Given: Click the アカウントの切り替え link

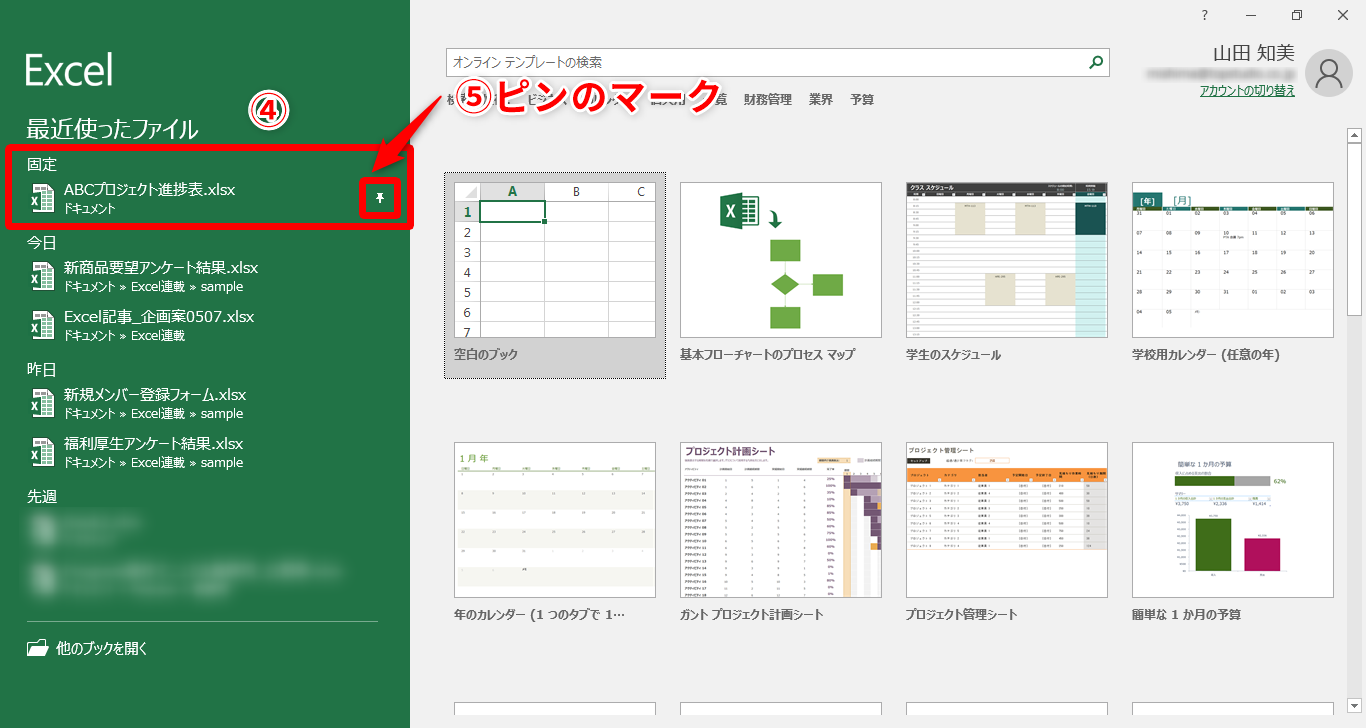Looking at the screenshot, I should pos(1247,90).
